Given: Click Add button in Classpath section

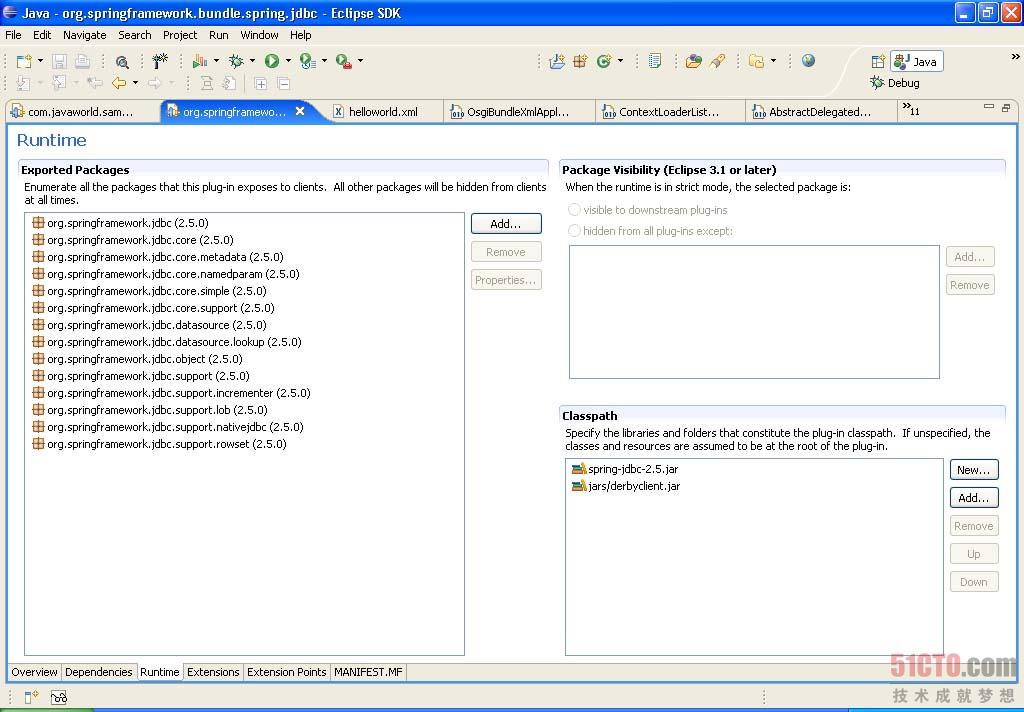Looking at the screenshot, I should coord(974,498).
